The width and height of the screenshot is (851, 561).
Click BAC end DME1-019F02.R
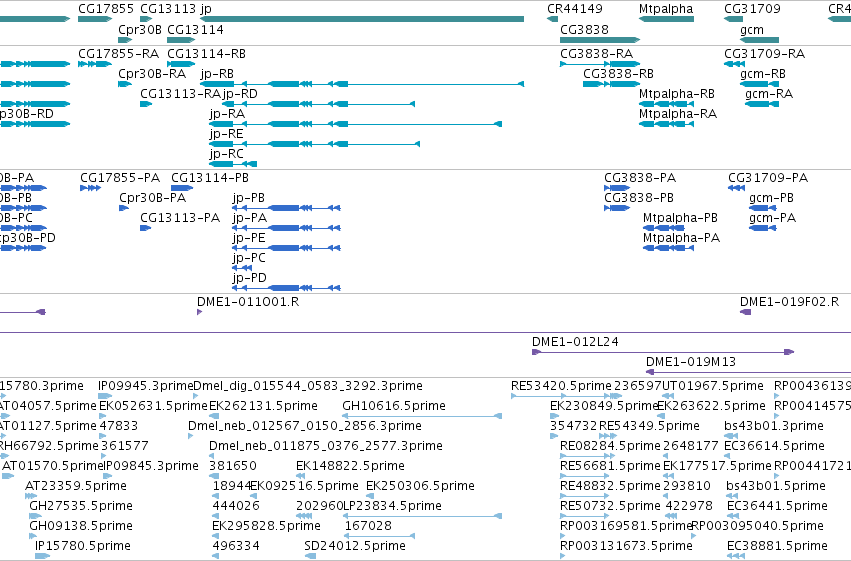746,312
